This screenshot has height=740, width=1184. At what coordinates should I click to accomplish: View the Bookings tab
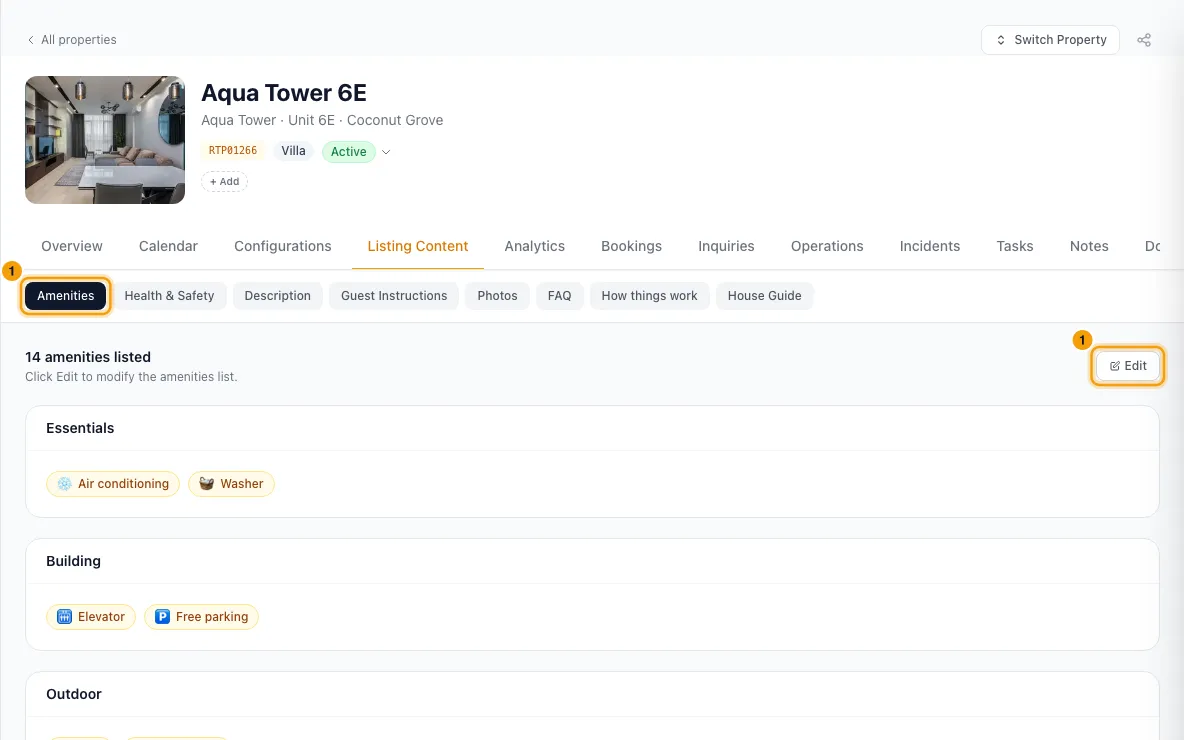coord(631,246)
